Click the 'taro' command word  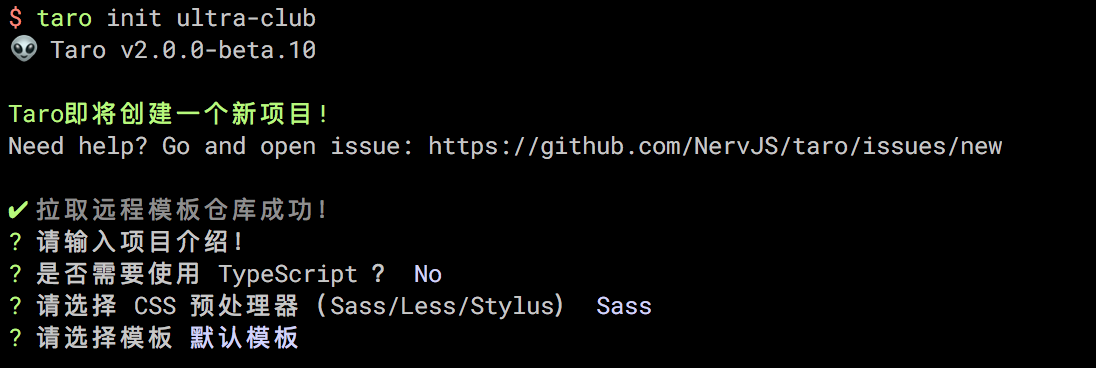point(64,18)
